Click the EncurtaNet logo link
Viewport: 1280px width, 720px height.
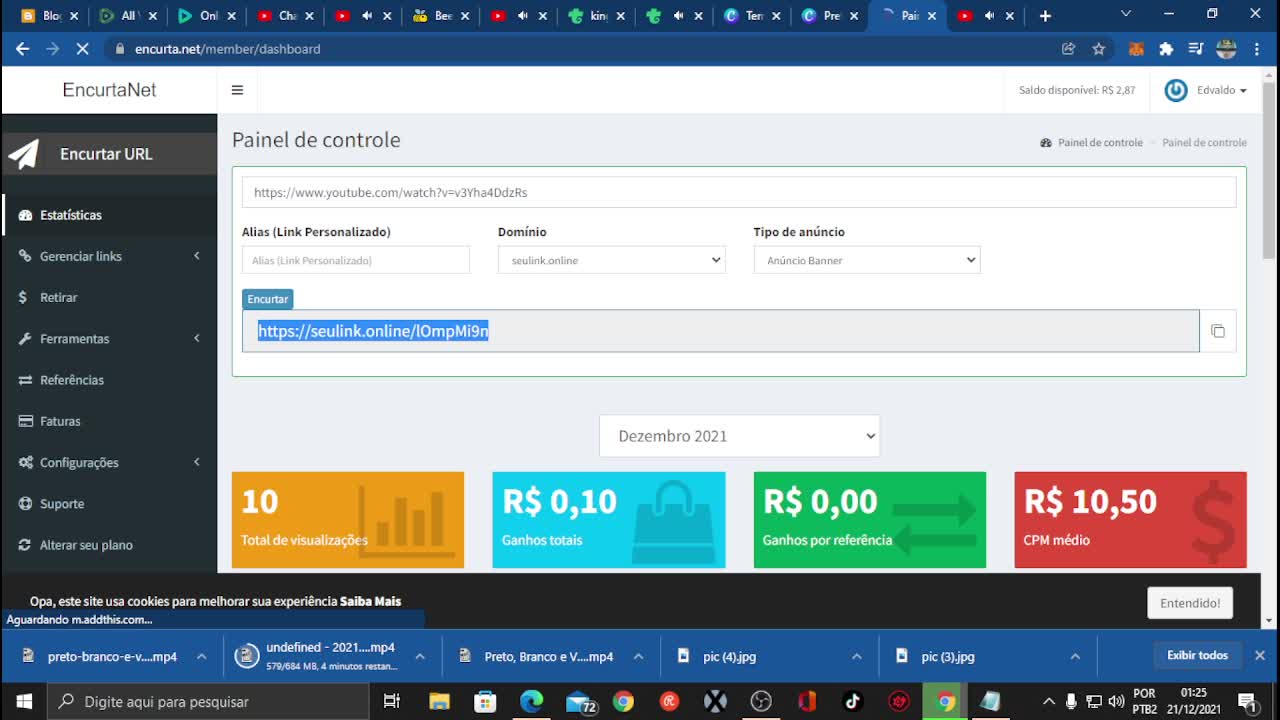[x=109, y=90]
